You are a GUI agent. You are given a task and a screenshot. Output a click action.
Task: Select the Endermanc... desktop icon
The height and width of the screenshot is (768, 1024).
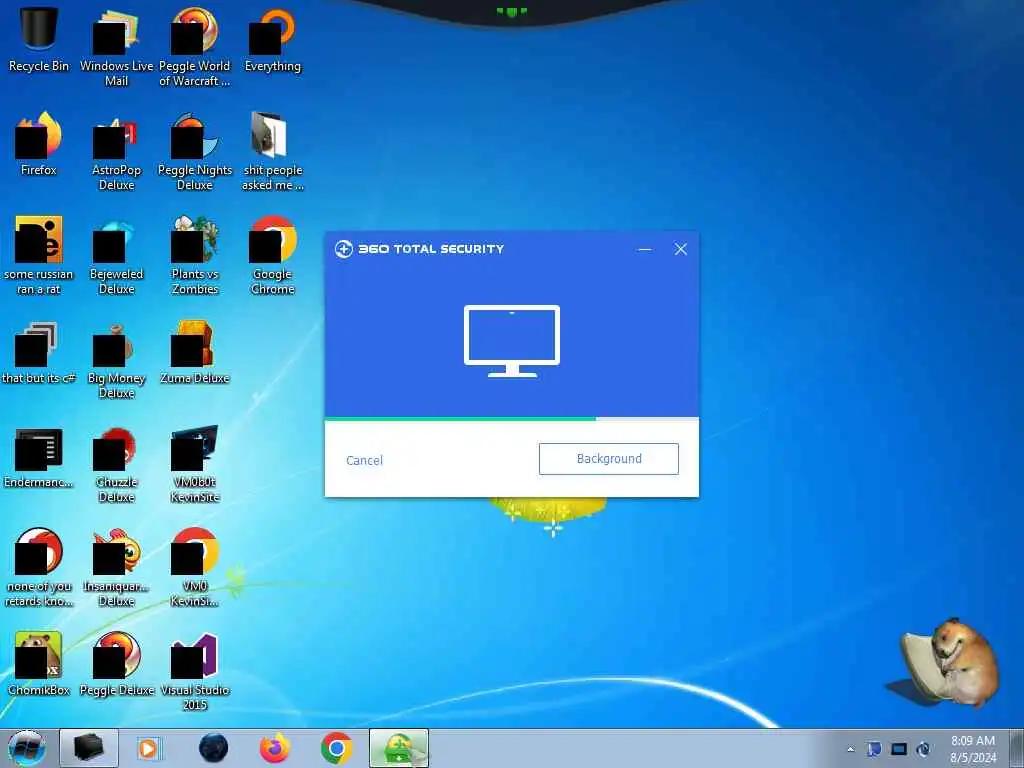tap(39, 457)
